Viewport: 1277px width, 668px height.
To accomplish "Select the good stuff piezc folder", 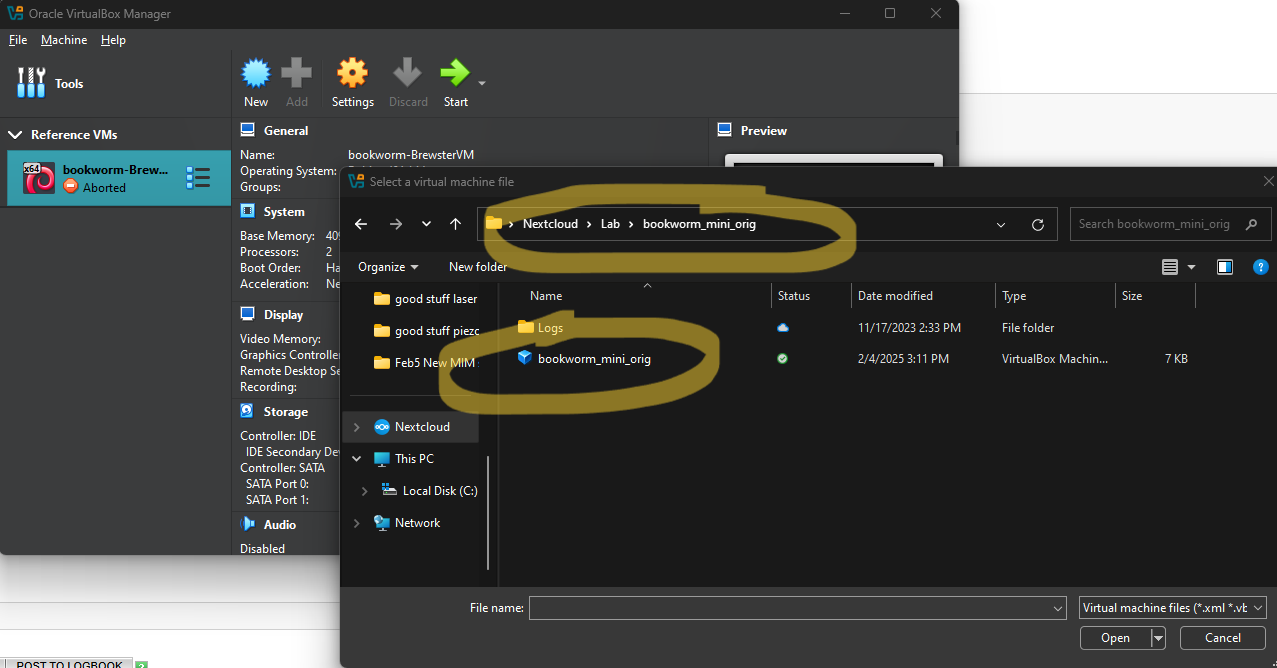I will [x=426, y=331].
